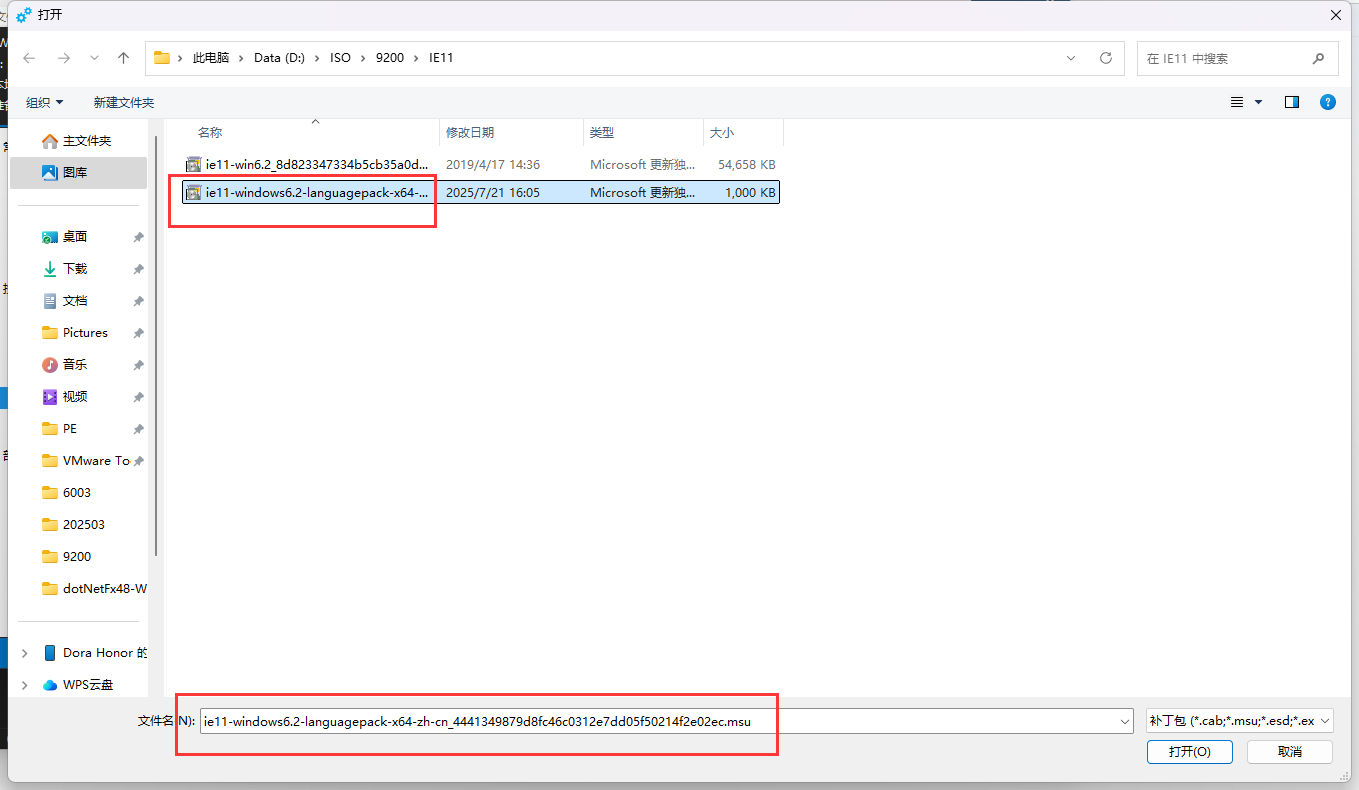Open recent locations chevron
This screenshot has height=790, width=1359.
tap(94, 58)
